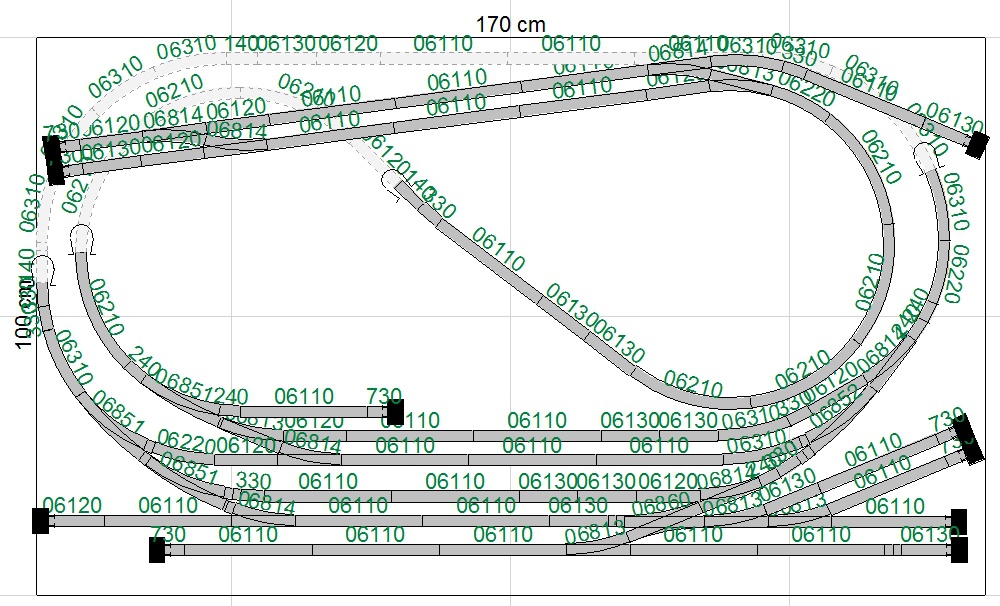Image resolution: width=1000 pixels, height=606 pixels.
Task: Click the slanted buffer stop on the right edge
Action: [969, 437]
